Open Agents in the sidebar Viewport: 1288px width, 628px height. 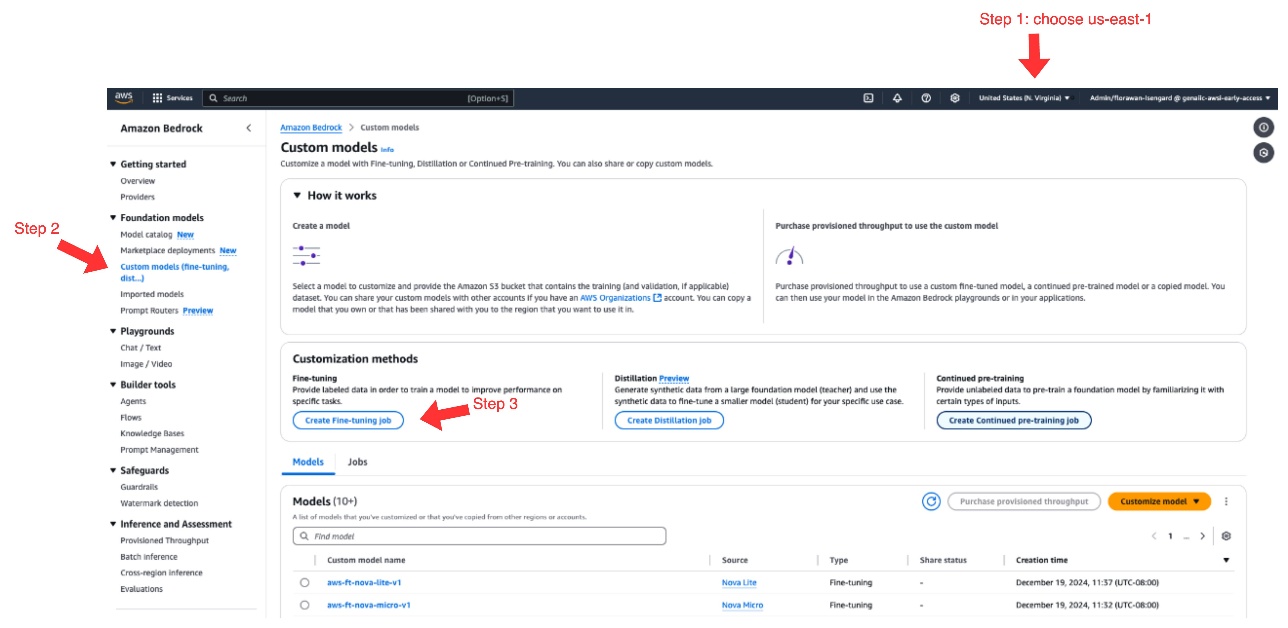133,401
